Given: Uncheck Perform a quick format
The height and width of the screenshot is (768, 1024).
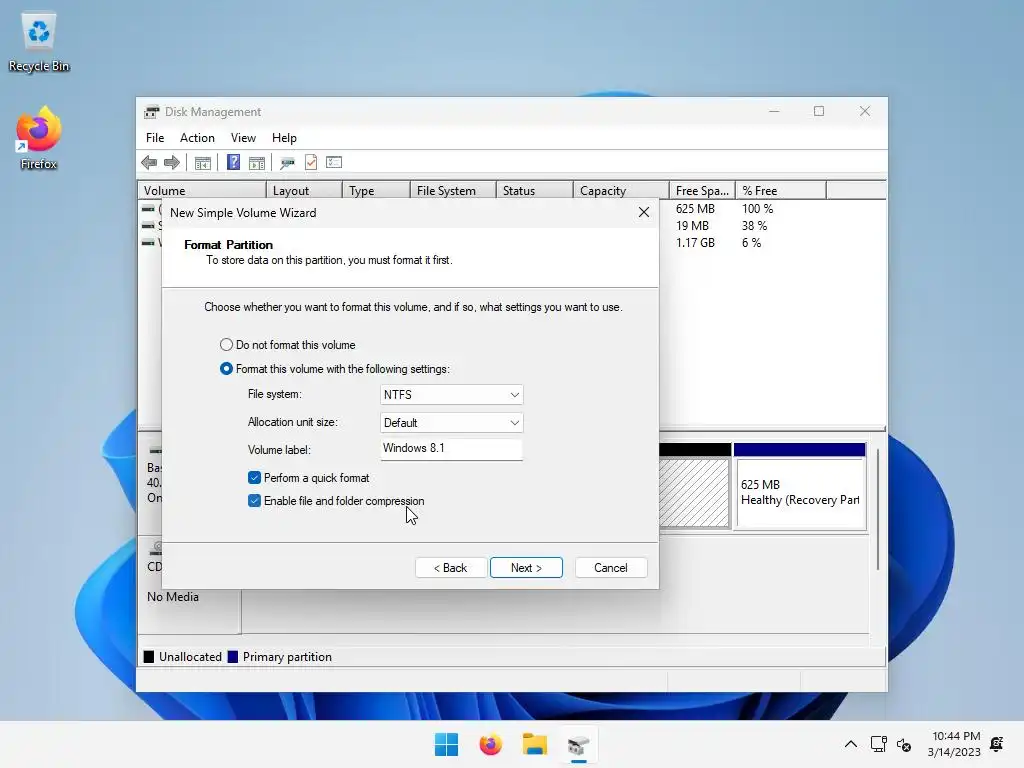Looking at the screenshot, I should tap(255, 478).
